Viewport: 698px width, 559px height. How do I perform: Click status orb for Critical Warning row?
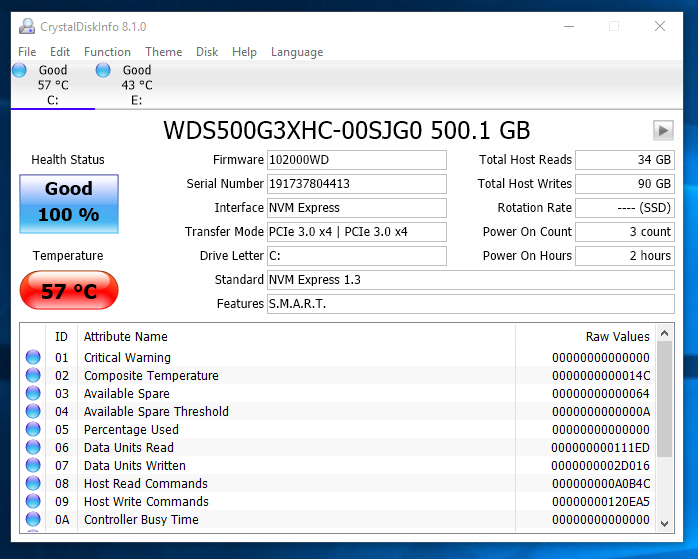[33, 357]
